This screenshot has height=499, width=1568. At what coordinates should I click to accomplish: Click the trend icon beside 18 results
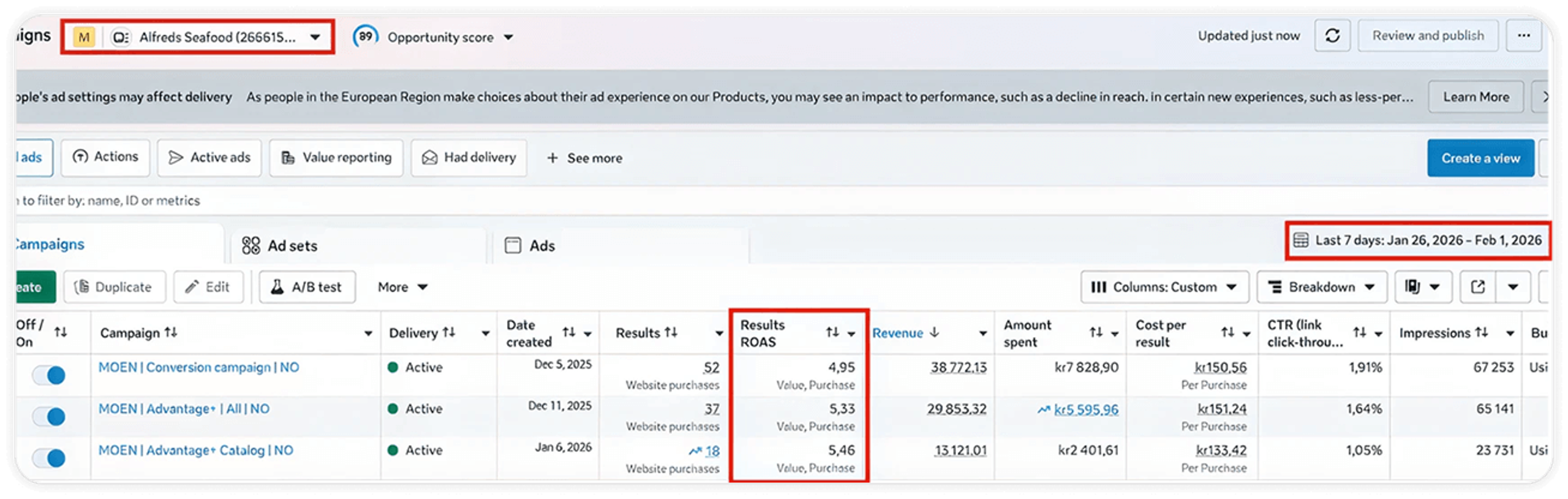[x=695, y=451]
